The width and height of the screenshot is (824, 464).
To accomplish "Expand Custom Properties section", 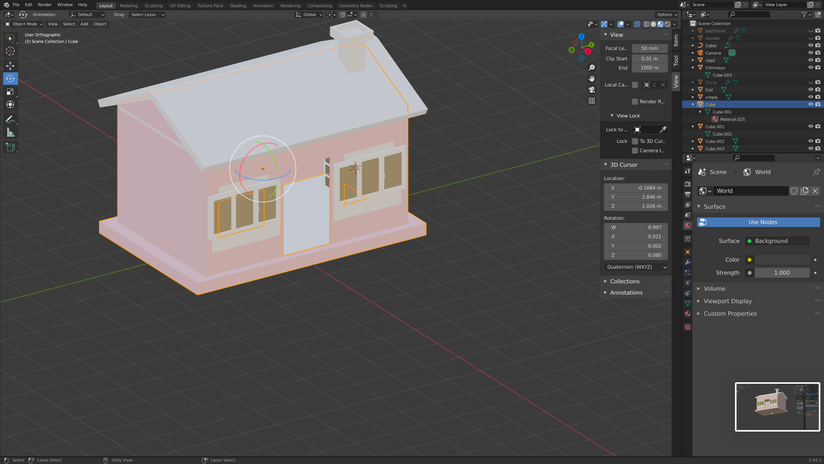I will coord(699,314).
